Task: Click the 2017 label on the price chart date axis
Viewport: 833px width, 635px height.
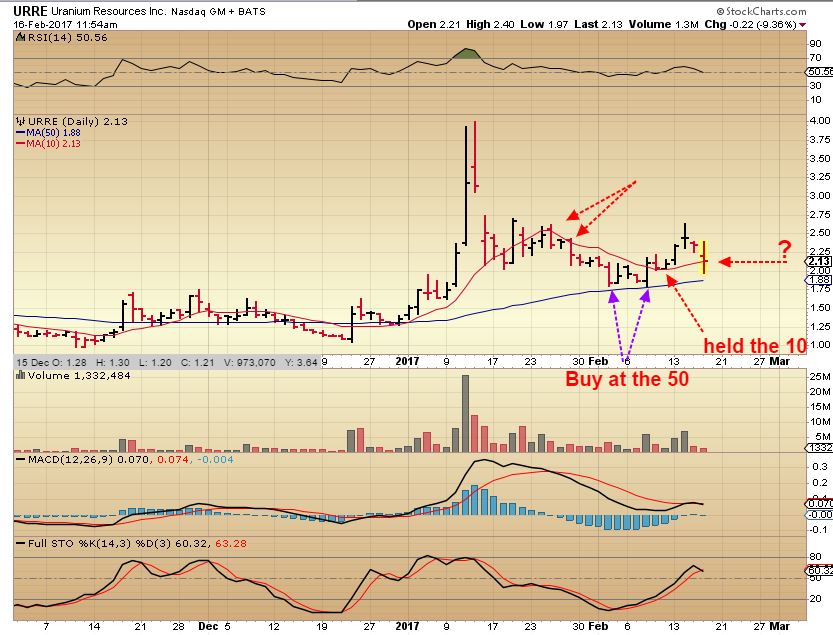Action: pos(407,361)
